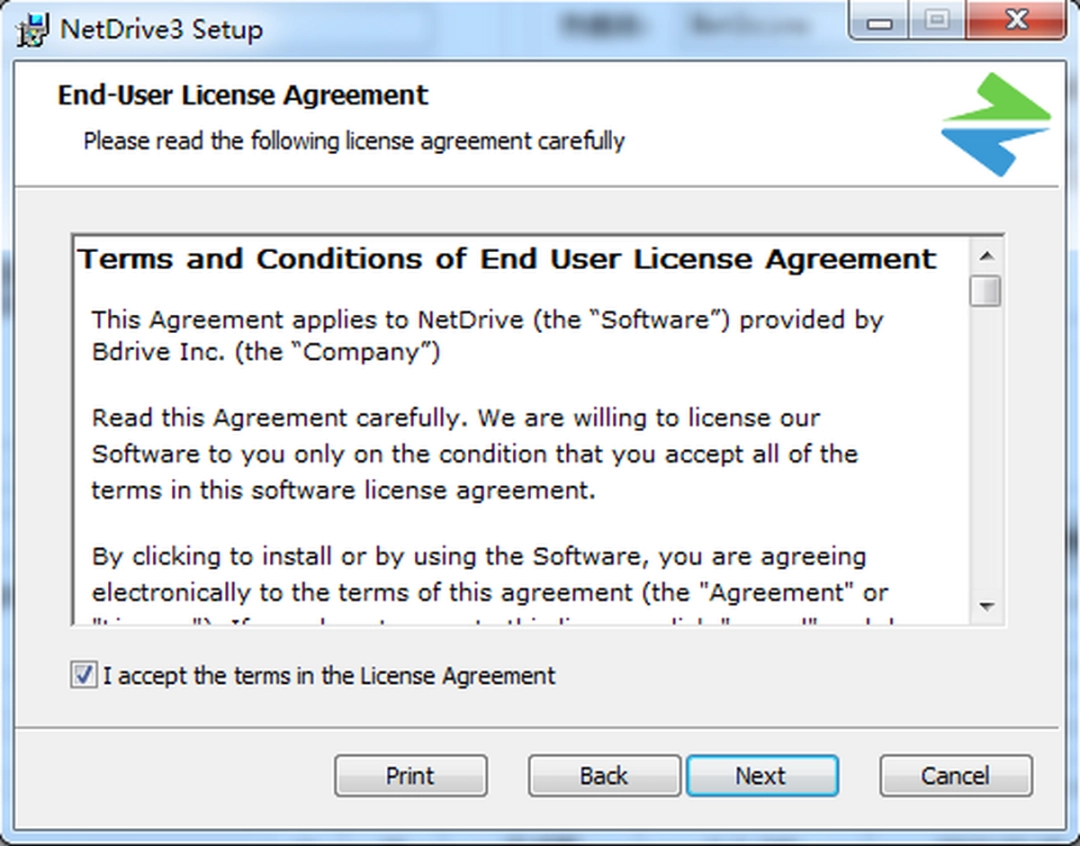Click the 'Terms and Conditions' heading in license text
The height and width of the screenshot is (846, 1080).
pos(508,258)
